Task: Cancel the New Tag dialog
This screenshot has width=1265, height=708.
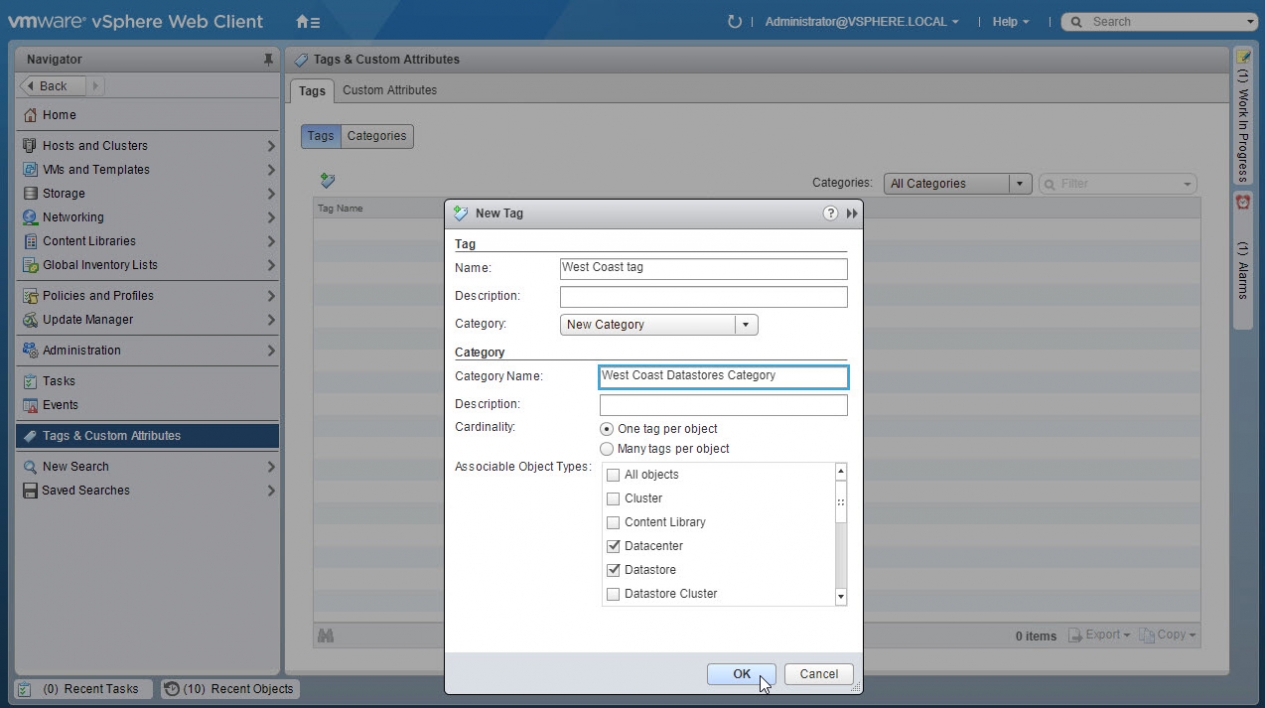Action: 818,674
